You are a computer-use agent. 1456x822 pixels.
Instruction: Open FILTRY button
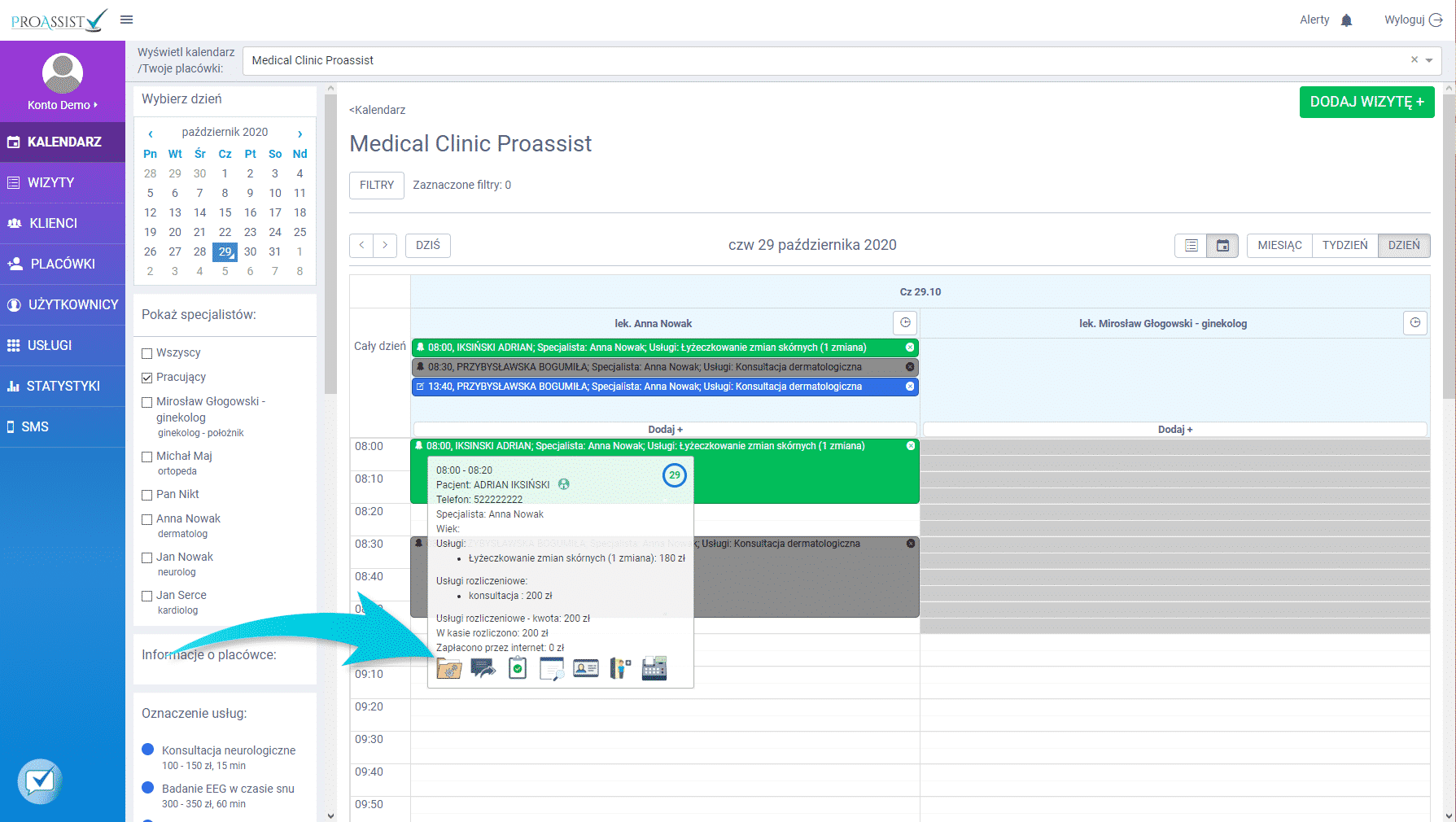coord(377,185)
